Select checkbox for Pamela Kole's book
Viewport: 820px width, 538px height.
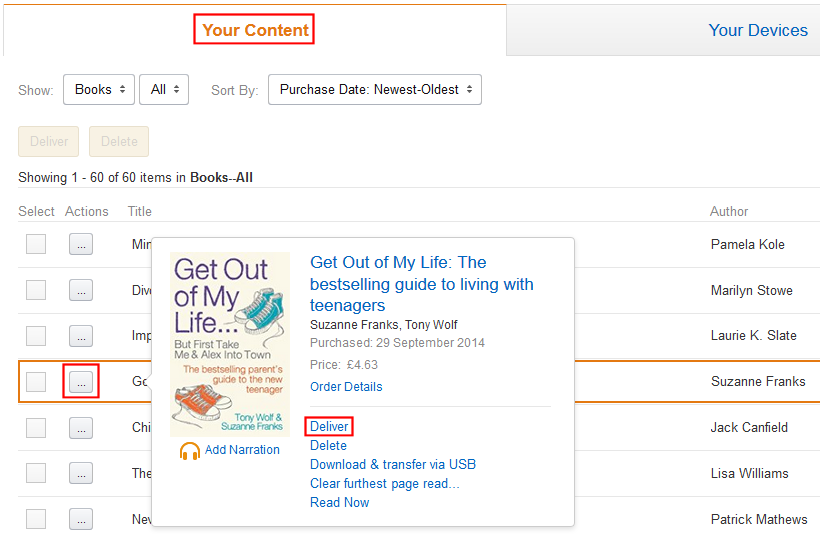click(36, 244)
